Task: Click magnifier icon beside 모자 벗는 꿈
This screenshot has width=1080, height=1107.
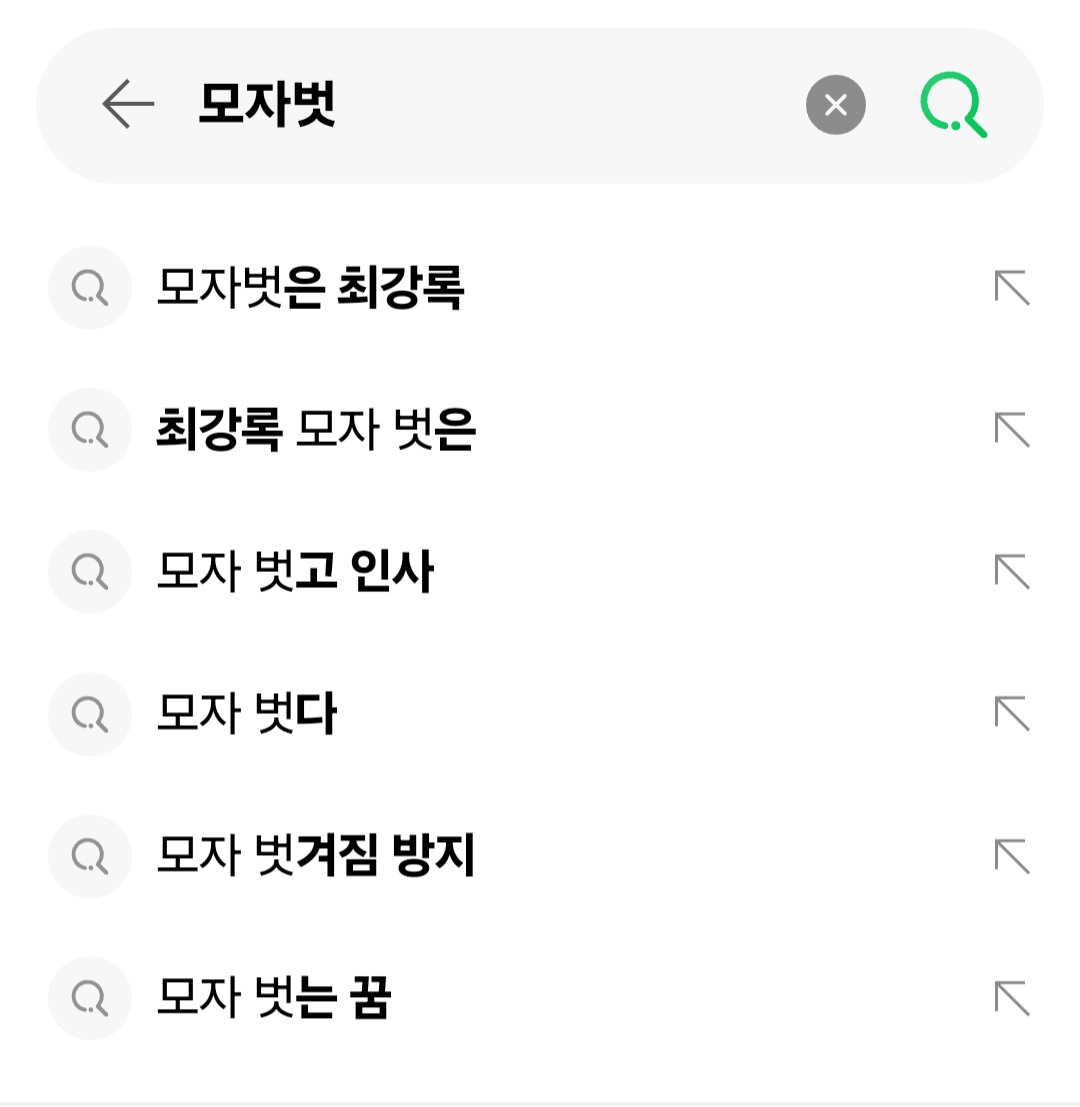Action: pyautogui.click(x=90, y=998)
